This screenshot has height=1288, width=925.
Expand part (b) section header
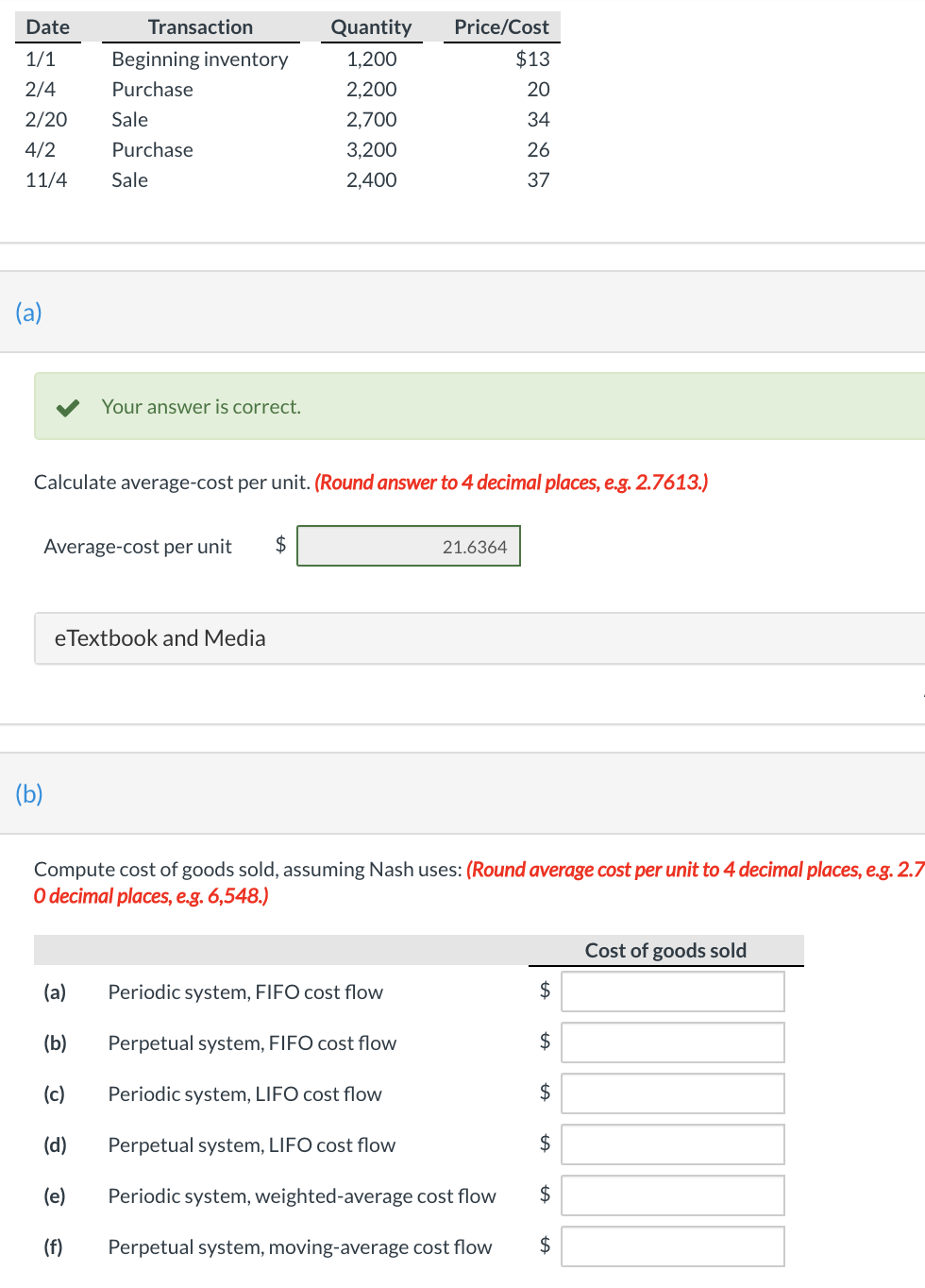click(28, 794)
